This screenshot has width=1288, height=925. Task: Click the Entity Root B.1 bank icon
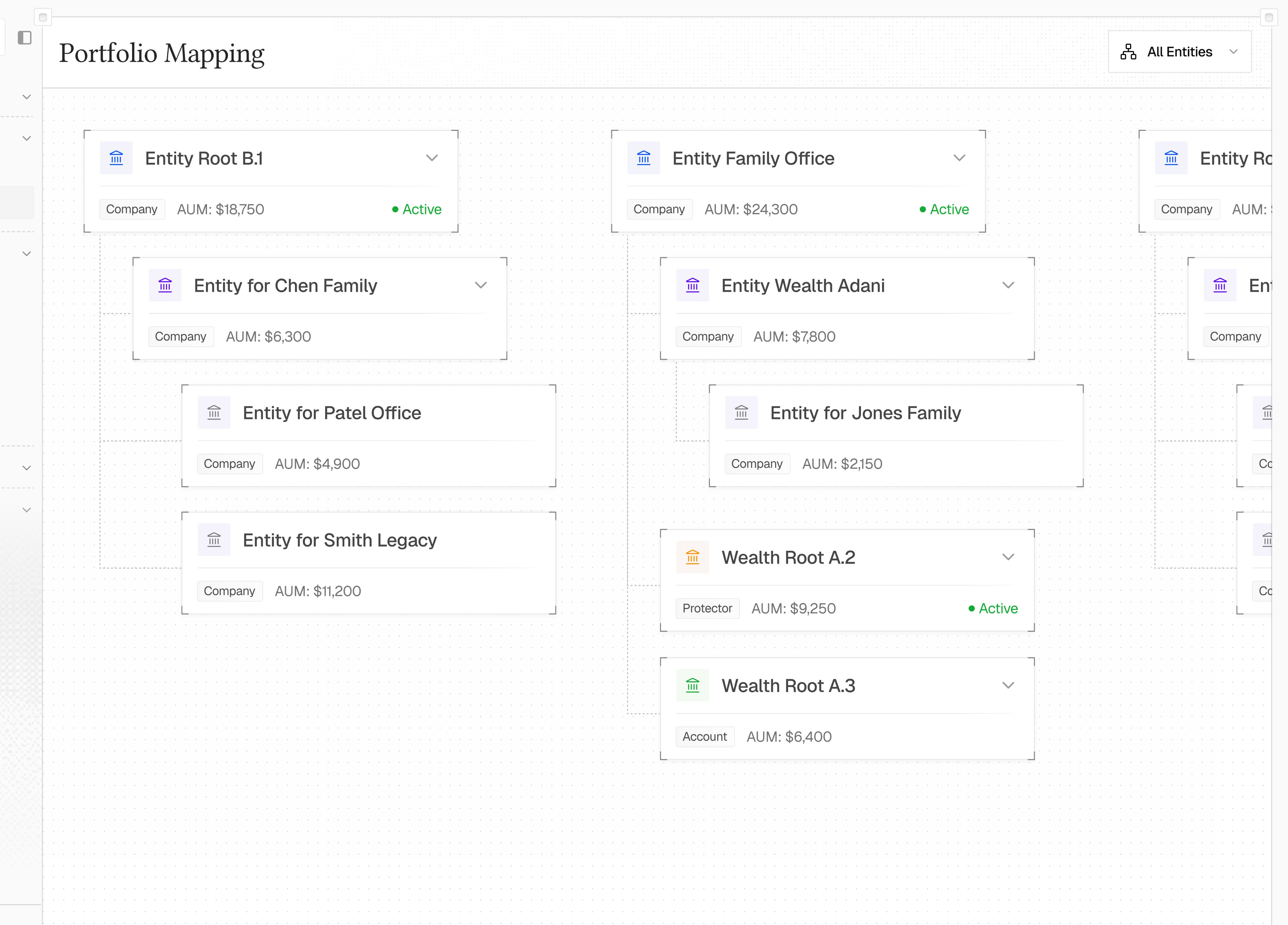tap(116, 158)
